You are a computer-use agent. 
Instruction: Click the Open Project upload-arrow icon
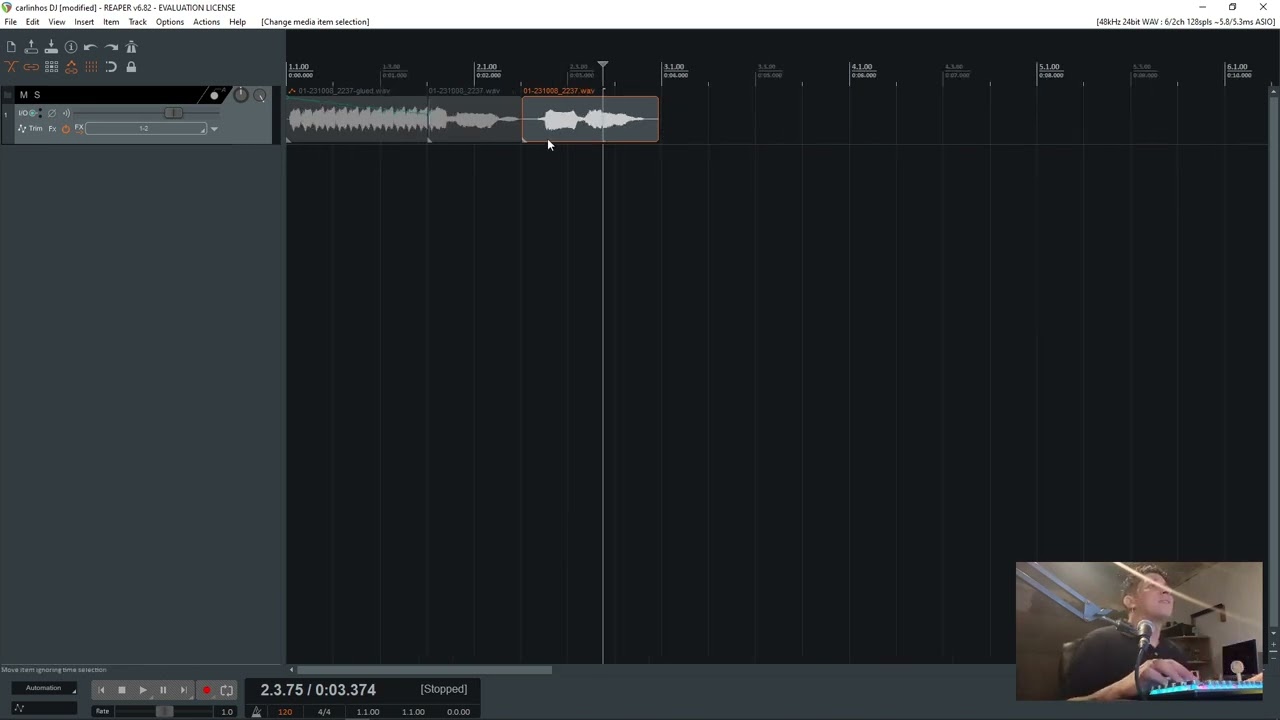coord(31,47)
